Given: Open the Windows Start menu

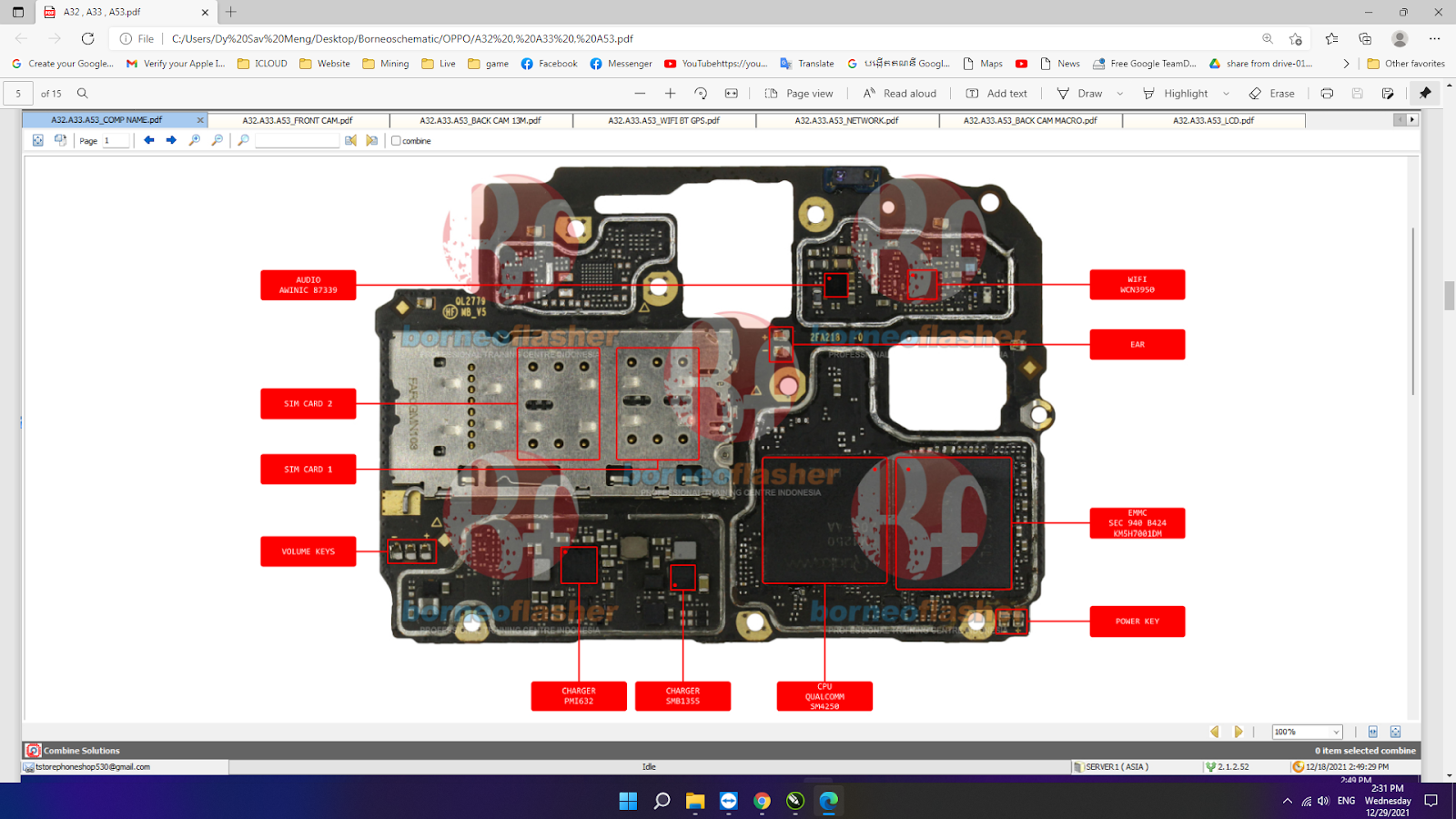Looking at the screenshot, I should click(628, 801).
